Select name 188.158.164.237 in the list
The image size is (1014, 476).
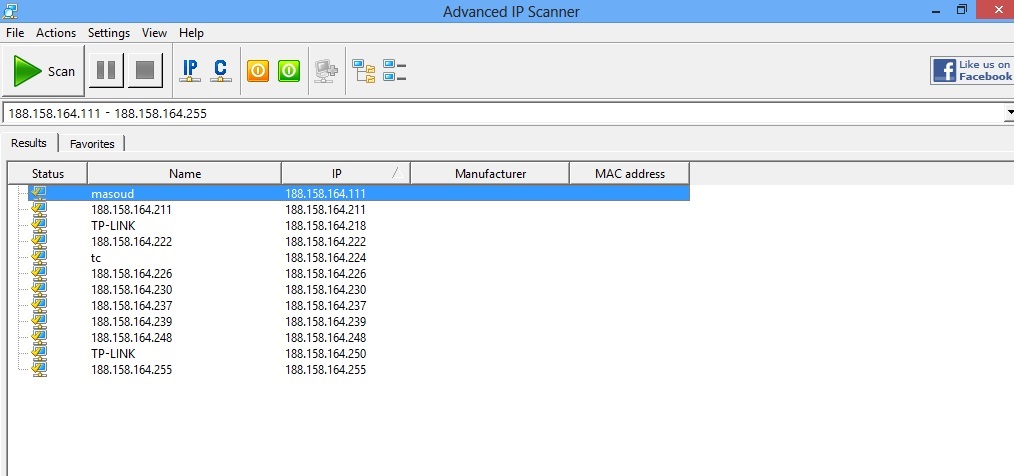(x=131, y=305)
